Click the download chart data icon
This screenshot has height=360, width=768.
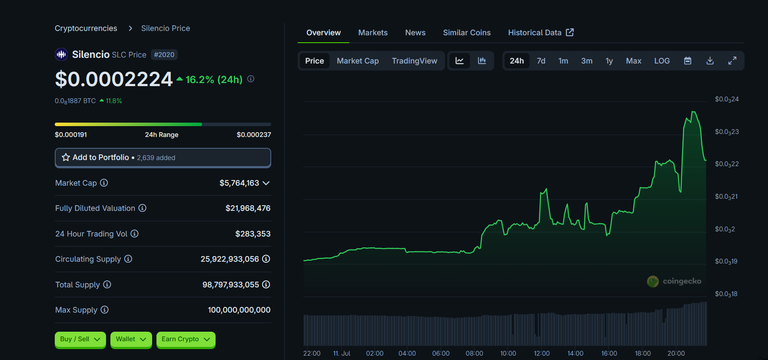pos(710,61)
